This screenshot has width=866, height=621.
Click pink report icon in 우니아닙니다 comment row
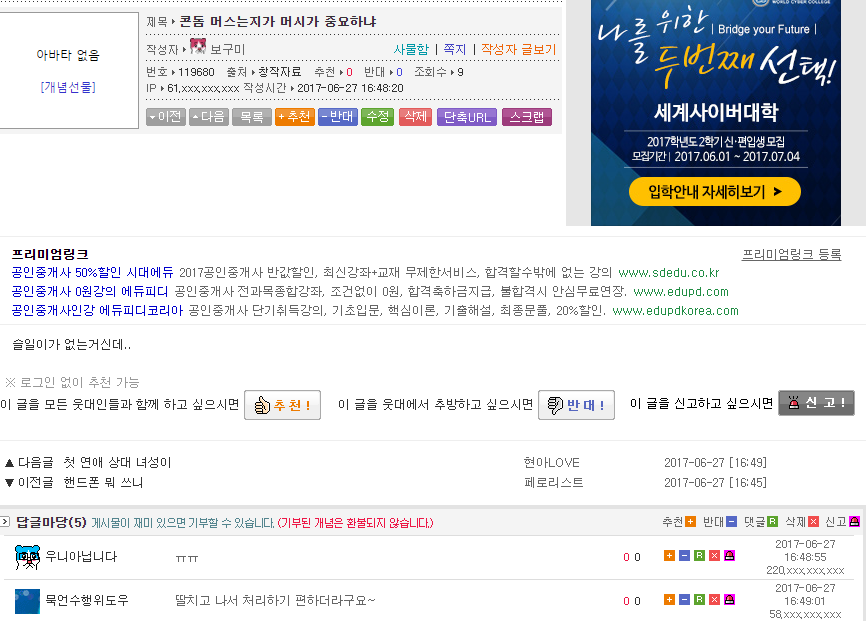pyautogui.click(x=729, y=556)
